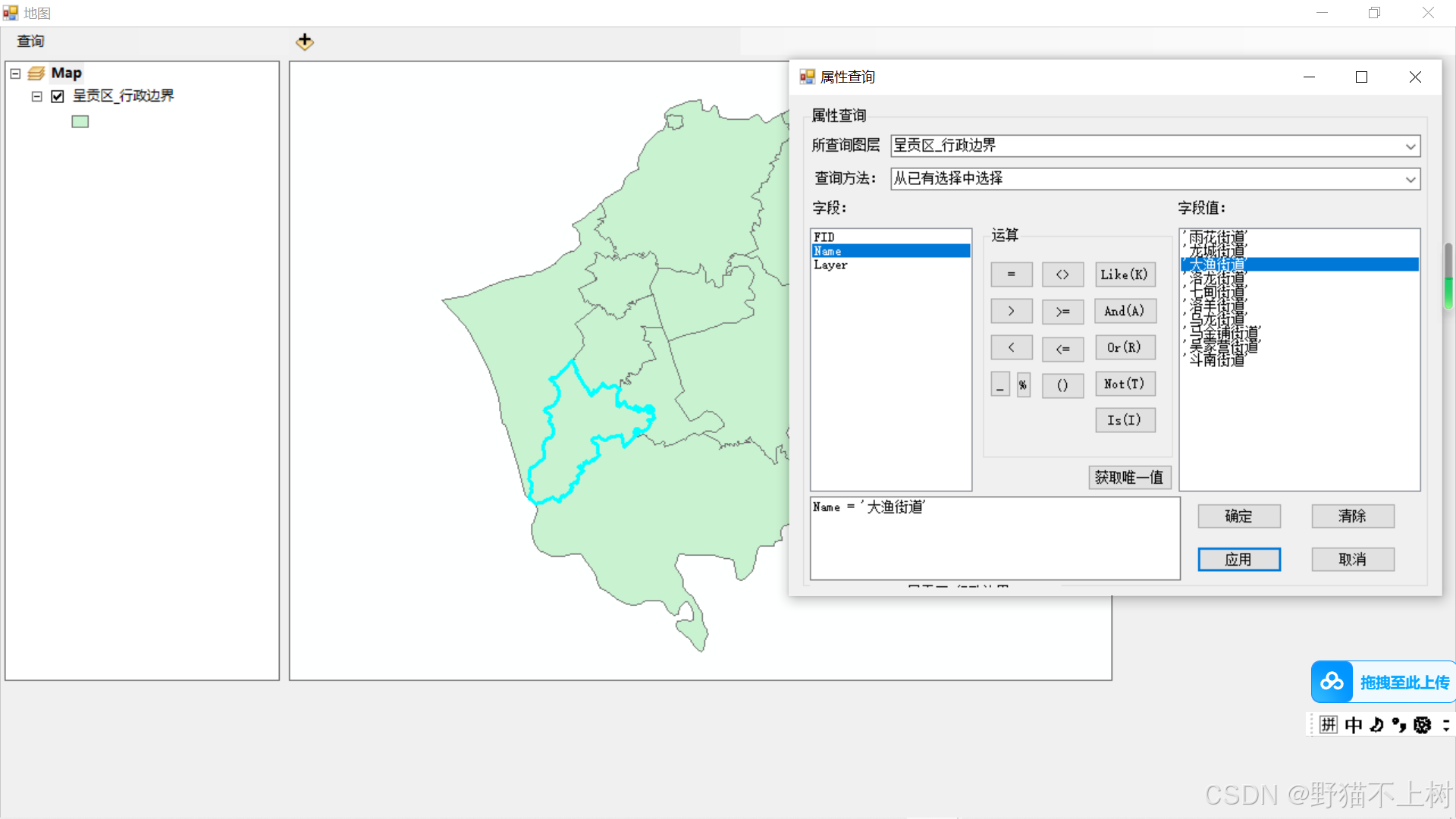The image size is (1456, 819).
Task: Click the 获取唯一值 button
Action: 1129,477
